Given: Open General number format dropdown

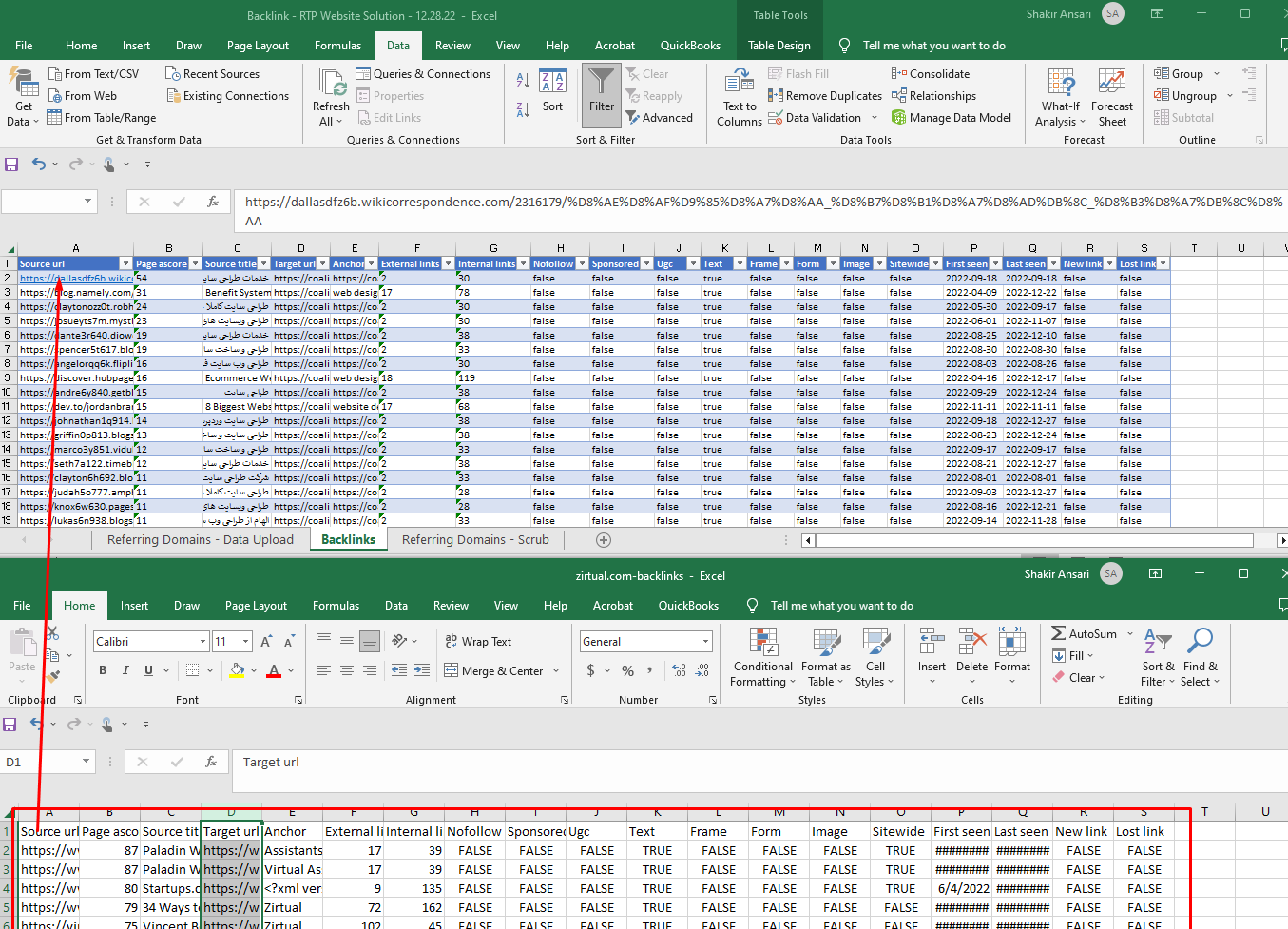Looking at the screenshot, I should (705, 642).
